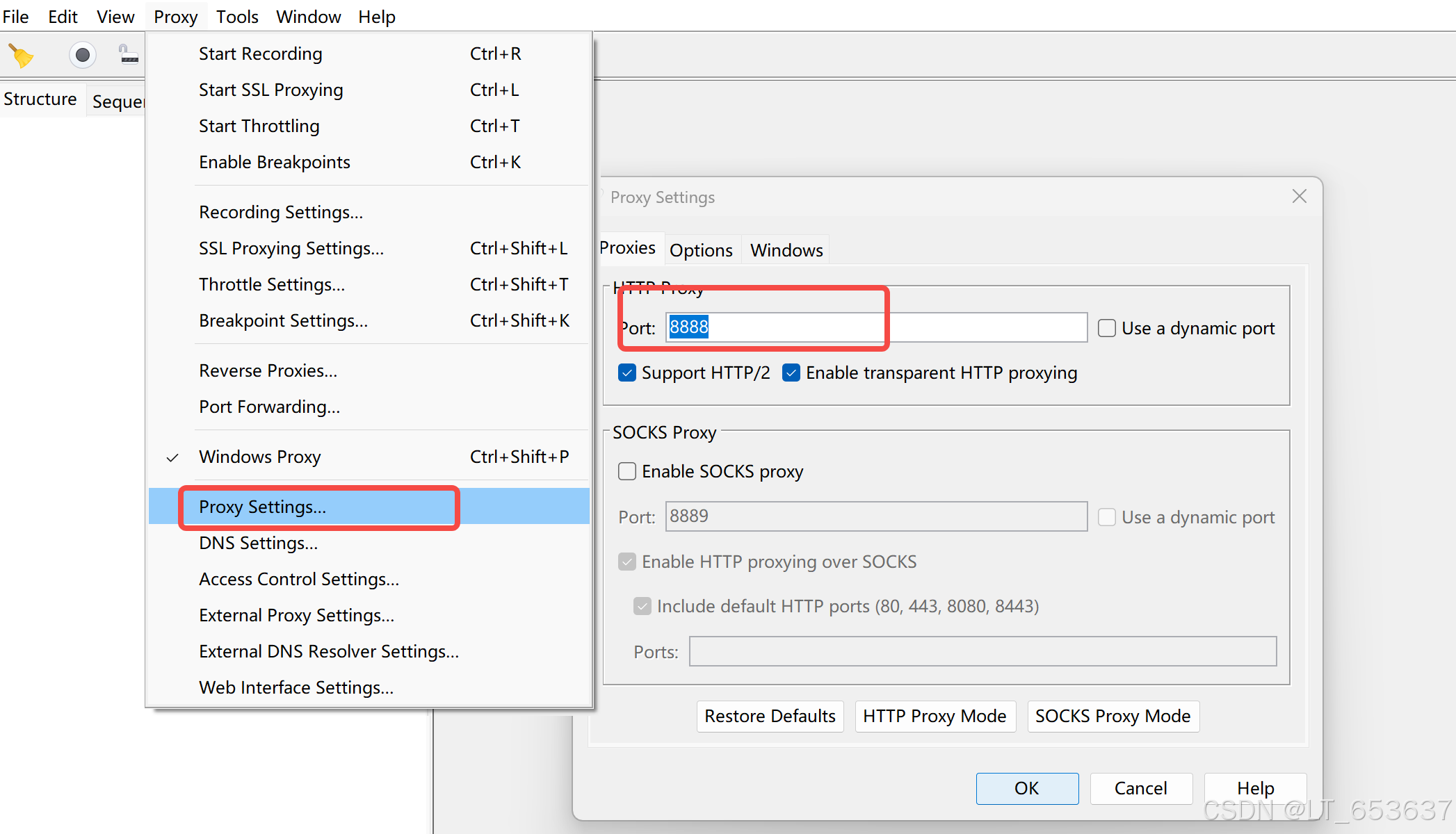The image size is (1456, 834).
Task: Toggle the HTTP Use a dynamic port checkbox
Action: [1107, 328]
